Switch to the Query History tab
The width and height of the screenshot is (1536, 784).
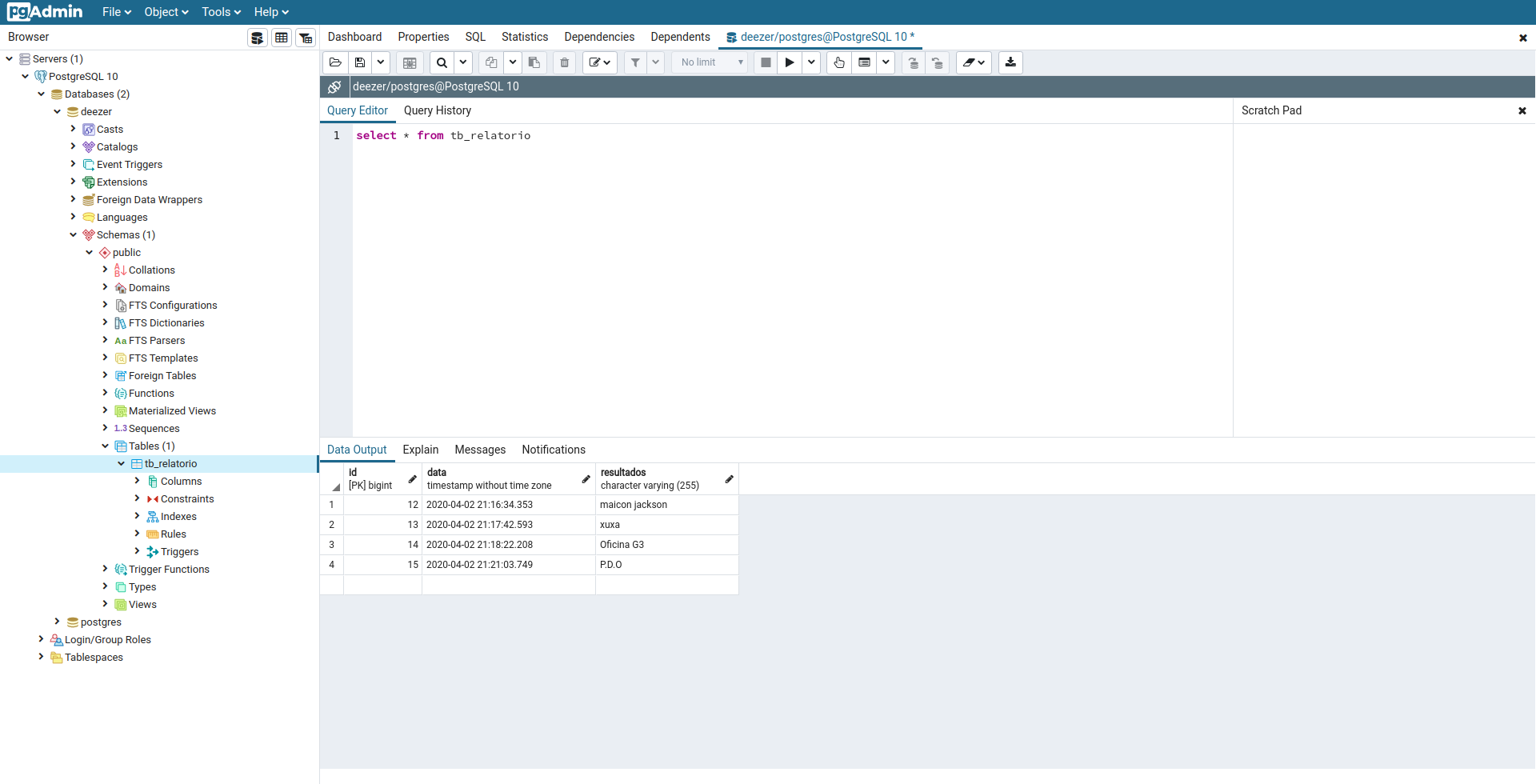pos(438,110)
